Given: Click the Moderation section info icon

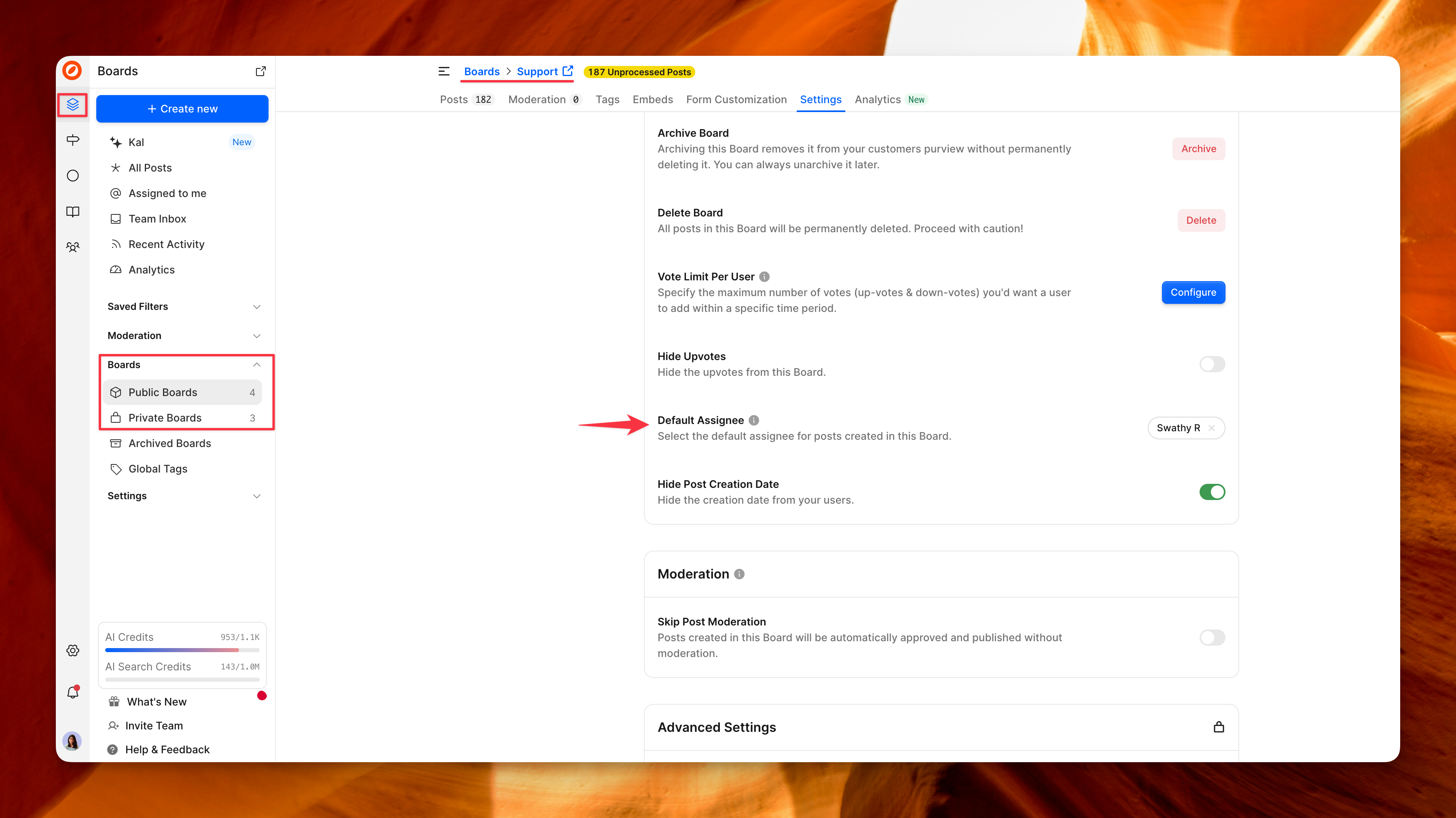Looking at the screenshot, I should pos(739,574).
